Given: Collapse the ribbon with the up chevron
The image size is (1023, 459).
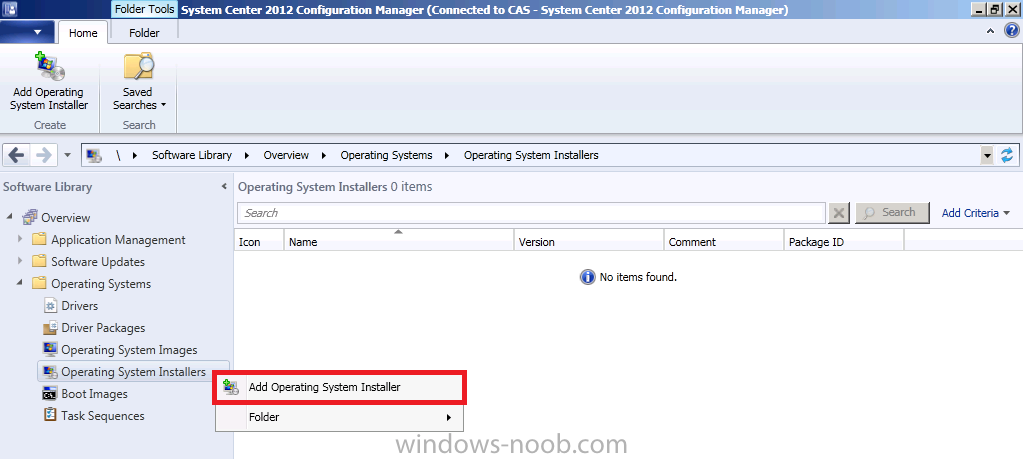Looking at the screenshot, I should click(990, 31).
